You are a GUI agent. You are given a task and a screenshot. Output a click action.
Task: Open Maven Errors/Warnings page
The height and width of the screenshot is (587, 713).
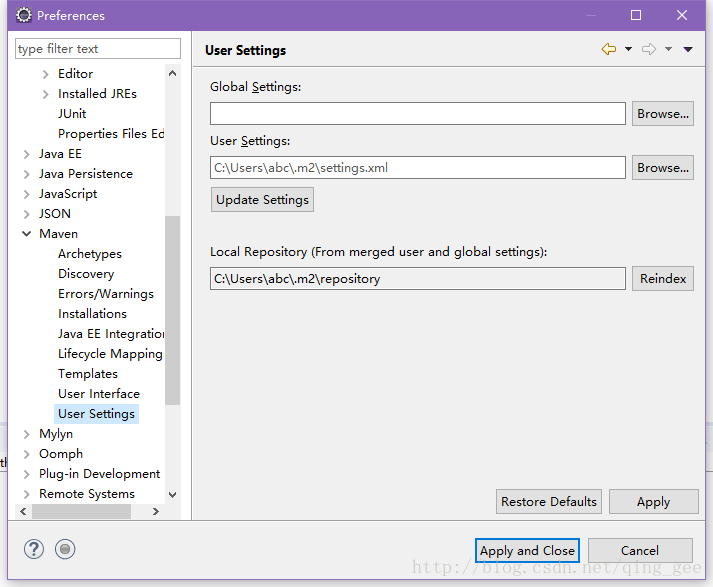click(105, 294)
